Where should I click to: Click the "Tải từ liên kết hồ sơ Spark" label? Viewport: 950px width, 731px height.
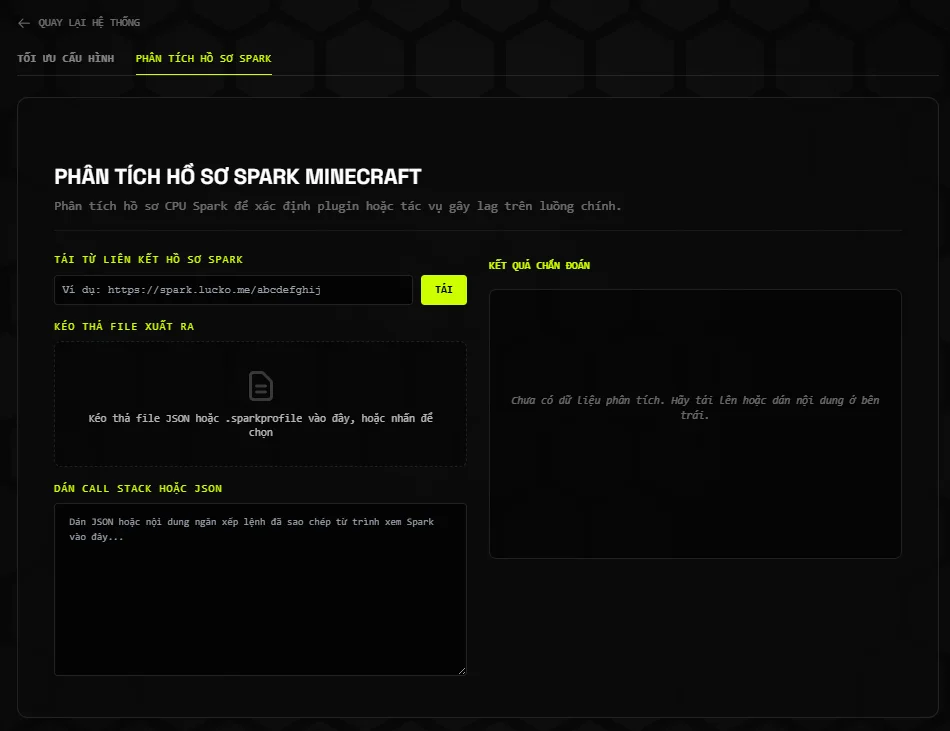point(148,259)
